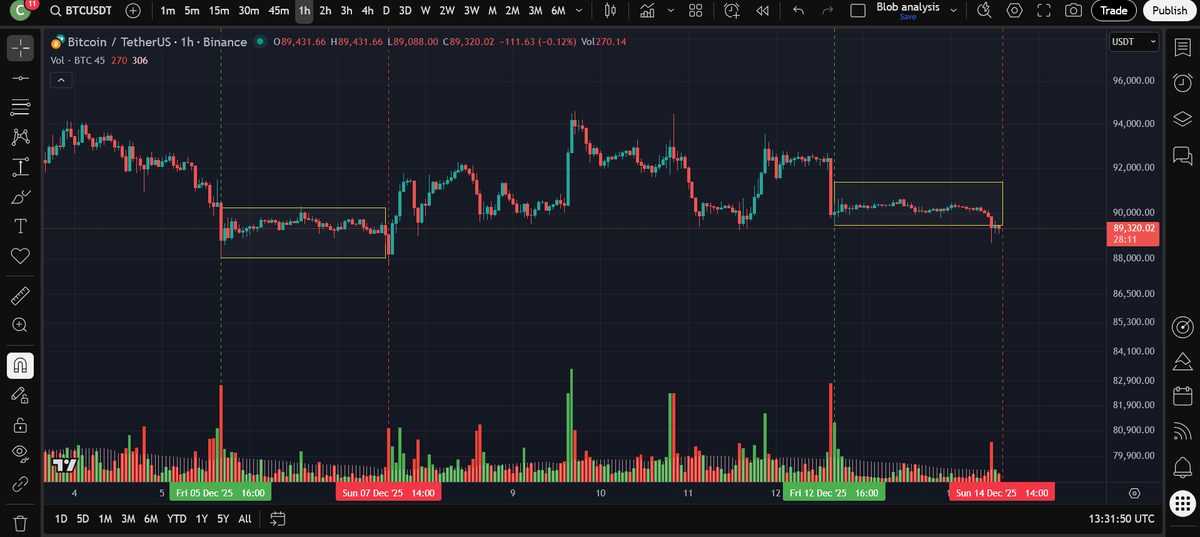Click the Publish button
Viewport: 1200px width, 537px height.
1169,11
